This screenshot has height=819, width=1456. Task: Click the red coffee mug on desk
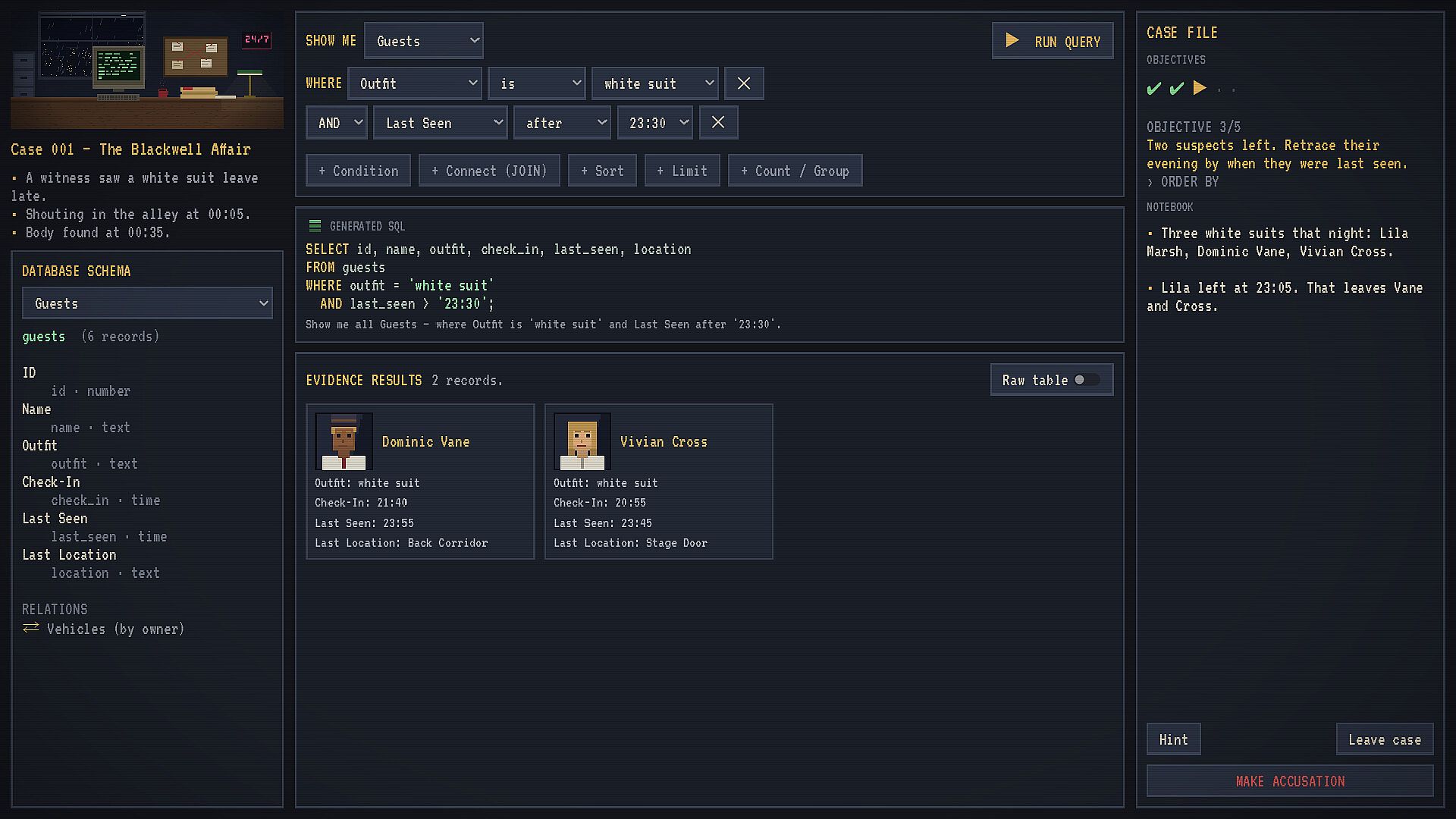click(163, 93)
